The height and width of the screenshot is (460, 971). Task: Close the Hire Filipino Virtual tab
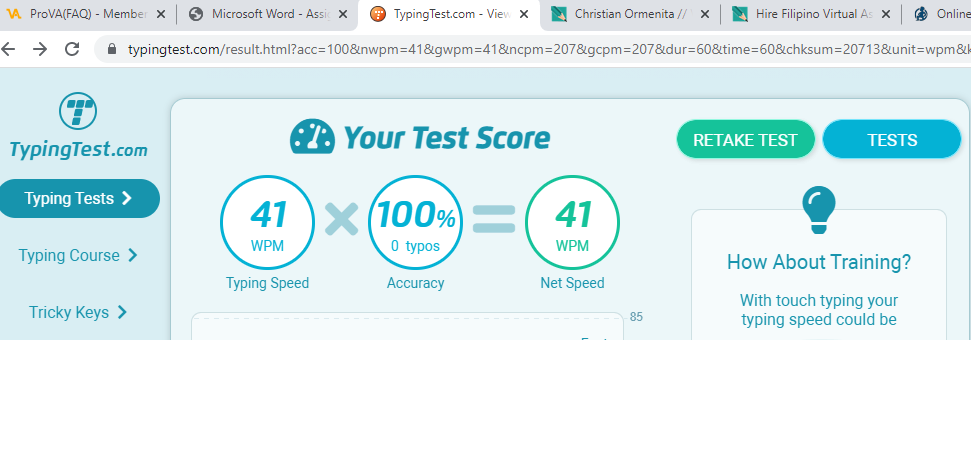[886, 14]
